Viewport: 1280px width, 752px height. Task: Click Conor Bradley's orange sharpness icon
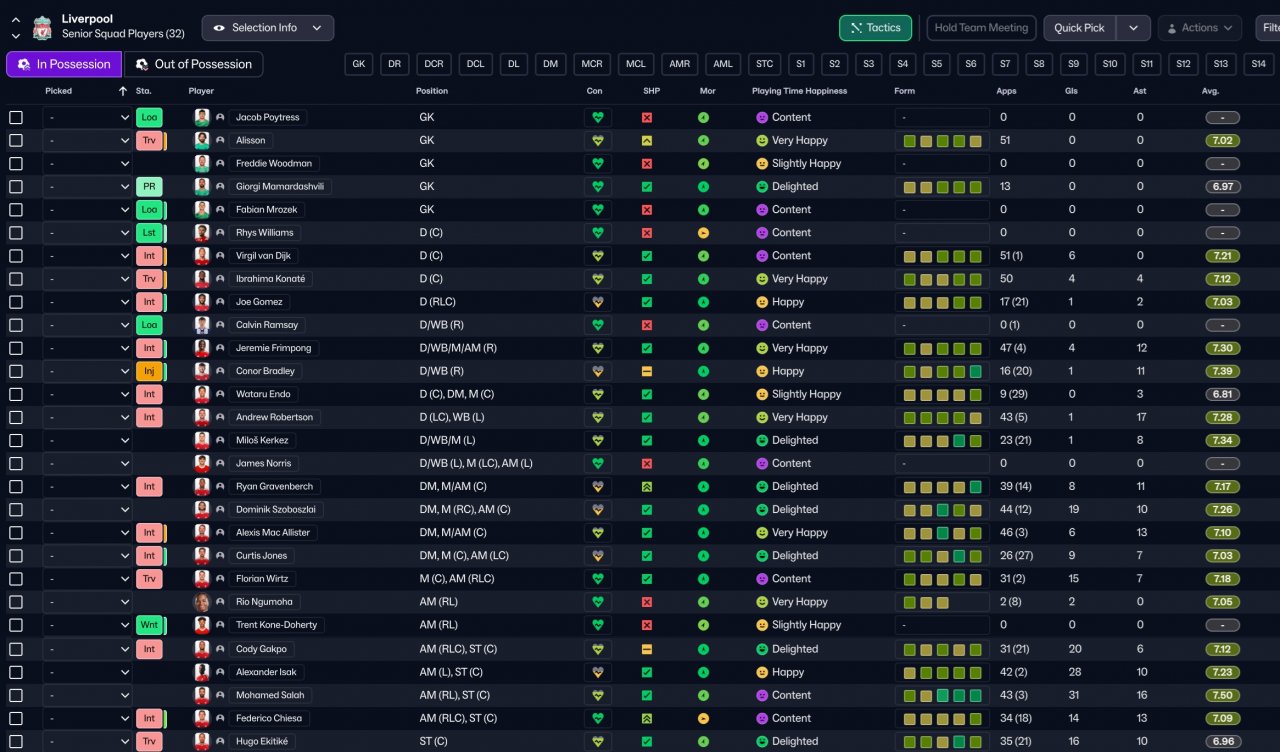click(x=647, y=371)
